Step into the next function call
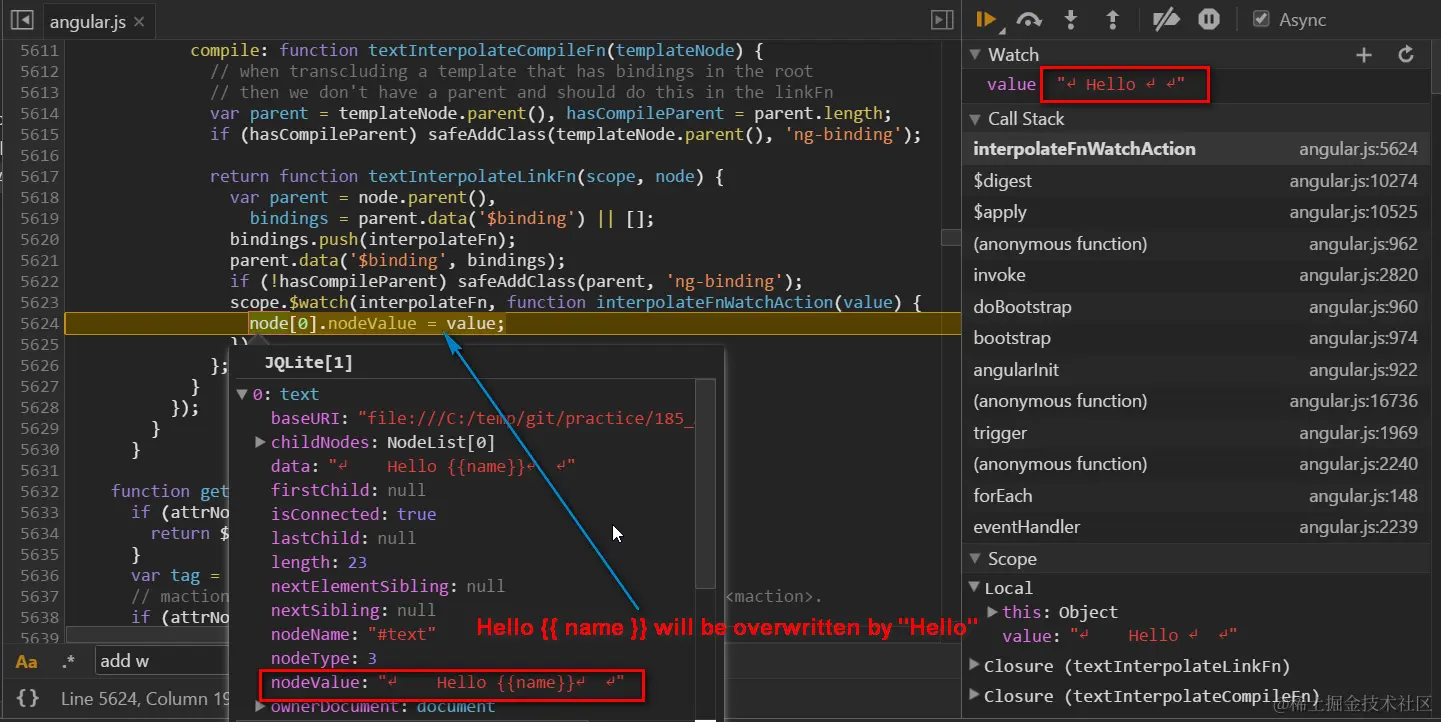 (1071, 19)
